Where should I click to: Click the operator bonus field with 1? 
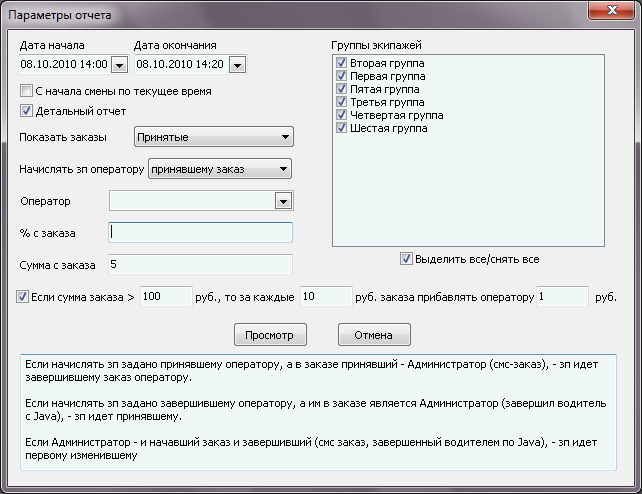click(x=562, y=297)
